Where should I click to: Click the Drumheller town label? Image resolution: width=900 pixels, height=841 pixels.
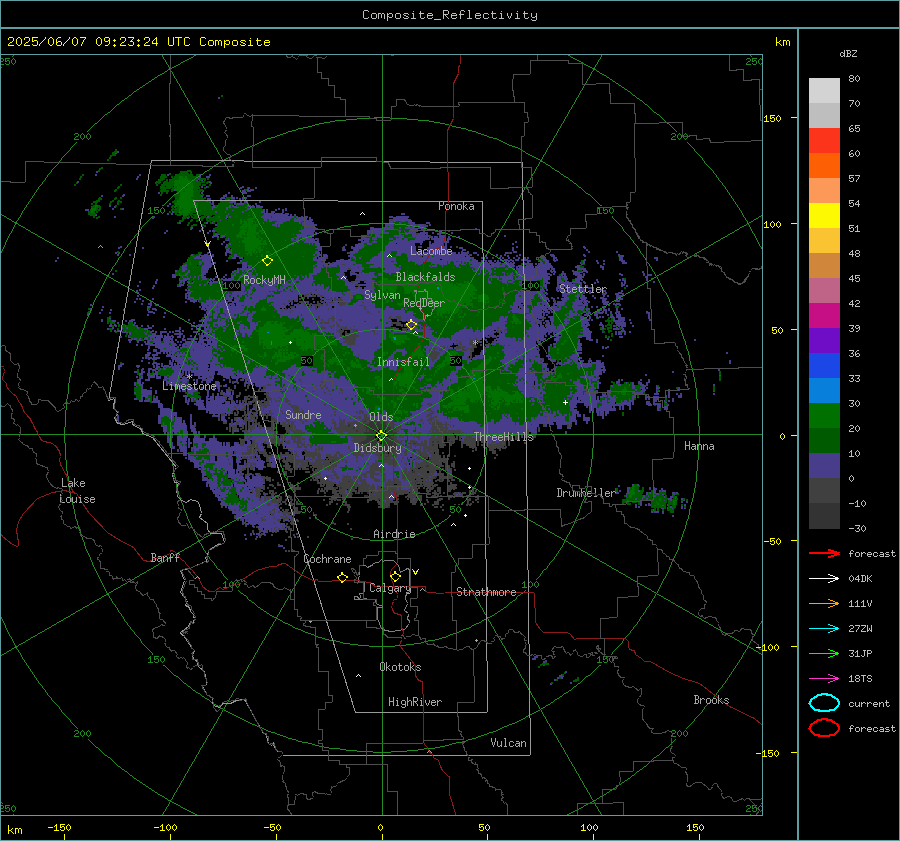coord(585,493)
